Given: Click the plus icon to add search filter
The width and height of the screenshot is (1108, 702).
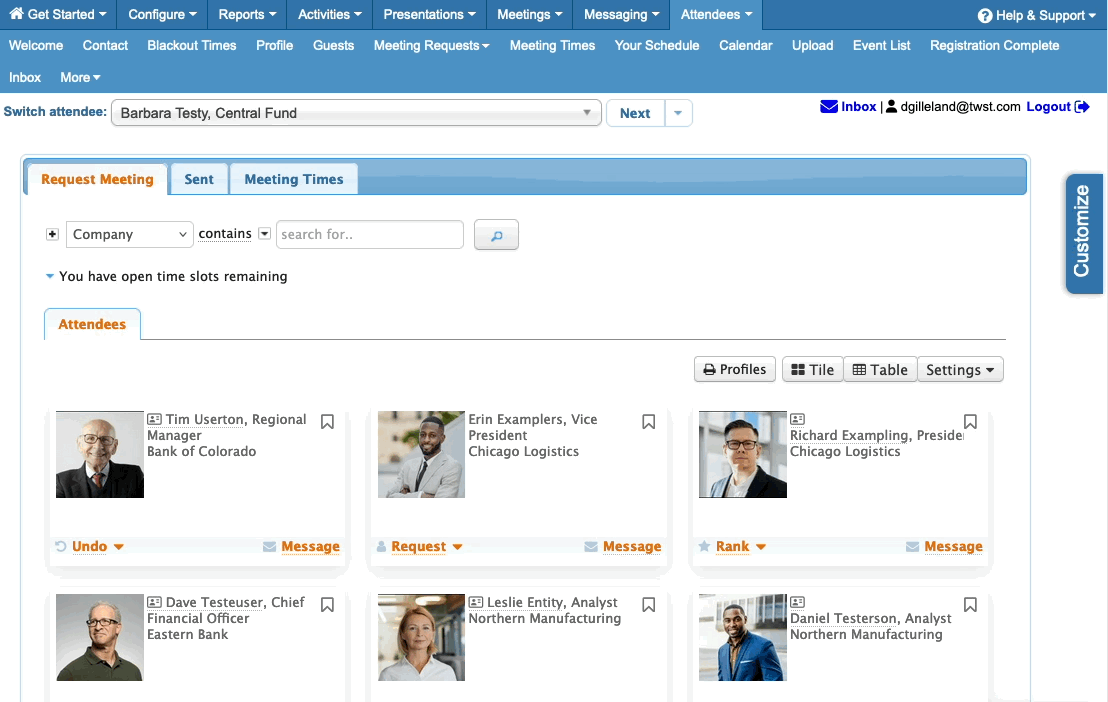Looking at the screenshot, I should (52, 234).
